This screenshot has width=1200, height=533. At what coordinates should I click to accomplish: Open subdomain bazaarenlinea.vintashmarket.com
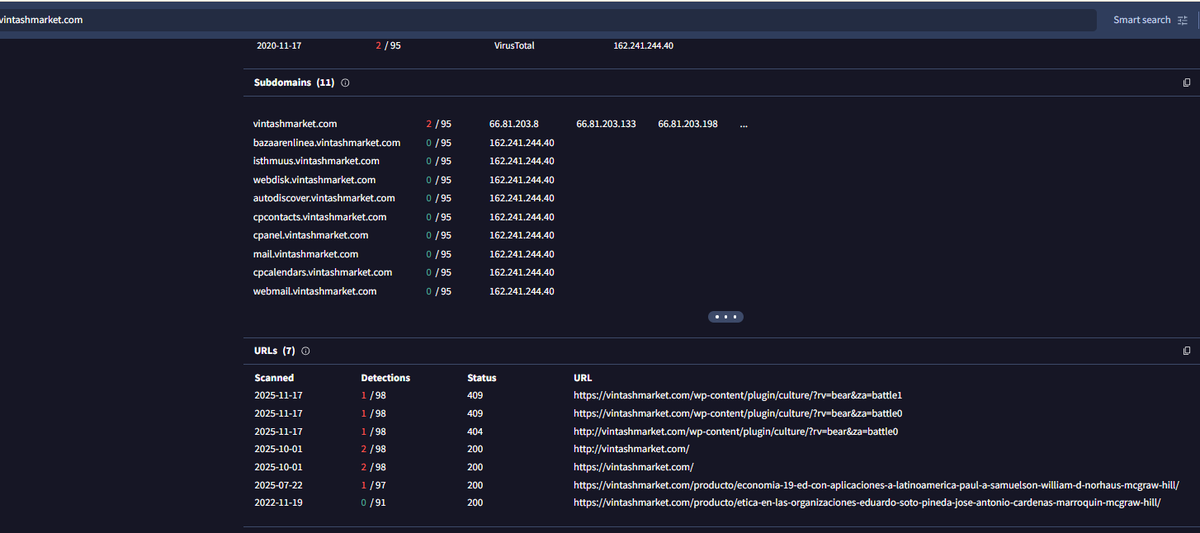point(327,143)
